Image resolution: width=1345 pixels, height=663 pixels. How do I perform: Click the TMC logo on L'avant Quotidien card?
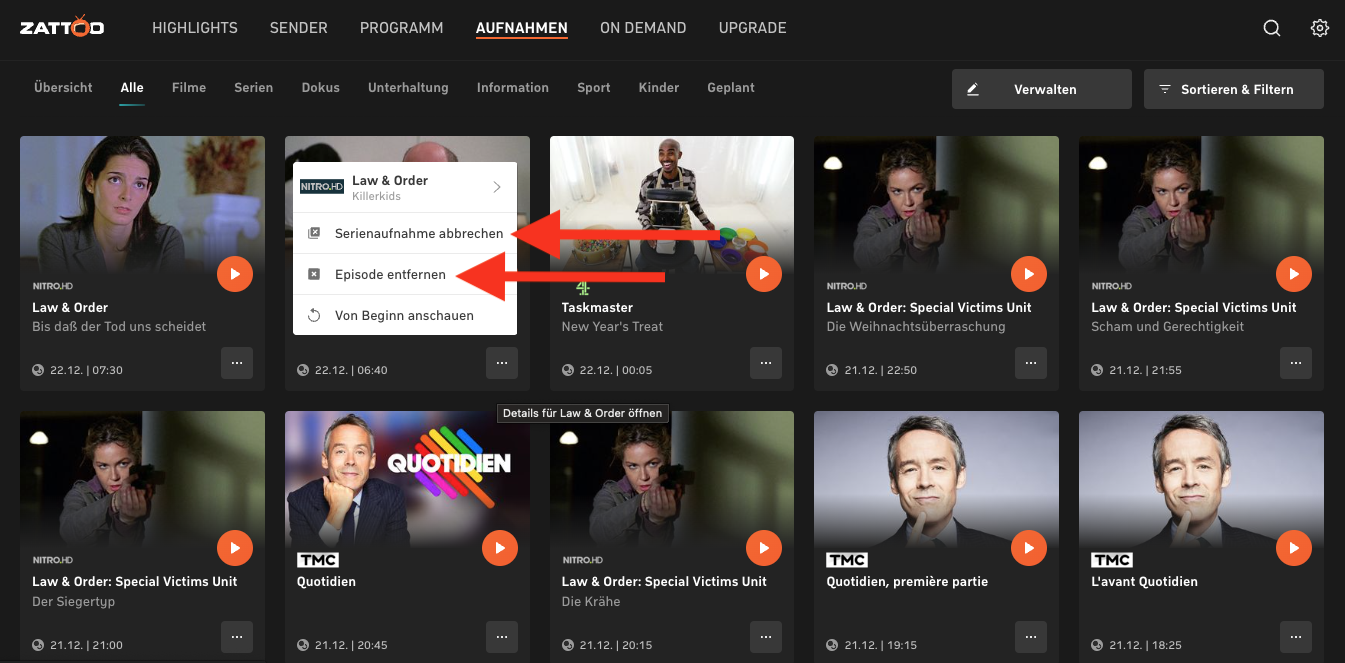[1112, 560]
